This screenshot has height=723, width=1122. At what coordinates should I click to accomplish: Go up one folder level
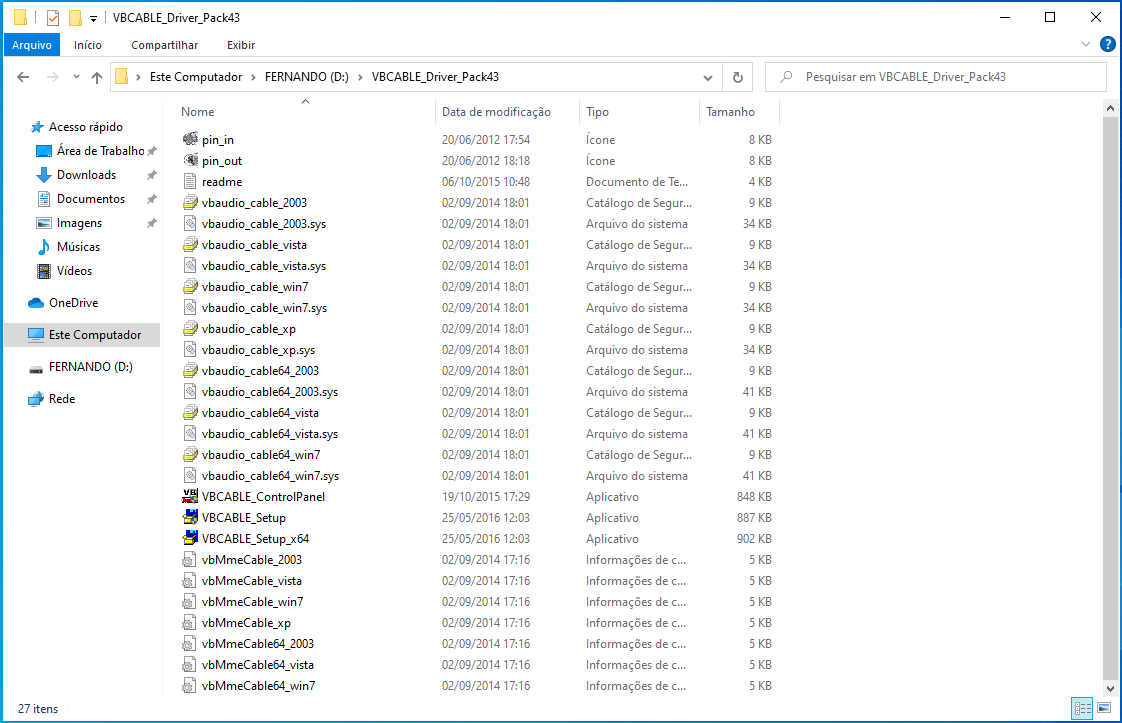(x=97, y=77)
